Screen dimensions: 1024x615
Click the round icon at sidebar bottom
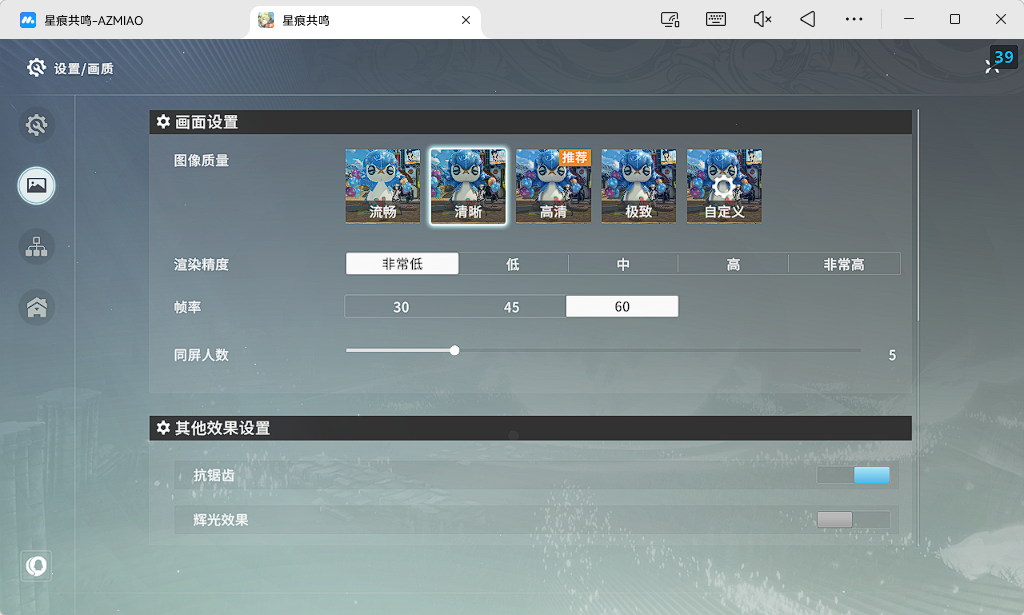(37, 566)
